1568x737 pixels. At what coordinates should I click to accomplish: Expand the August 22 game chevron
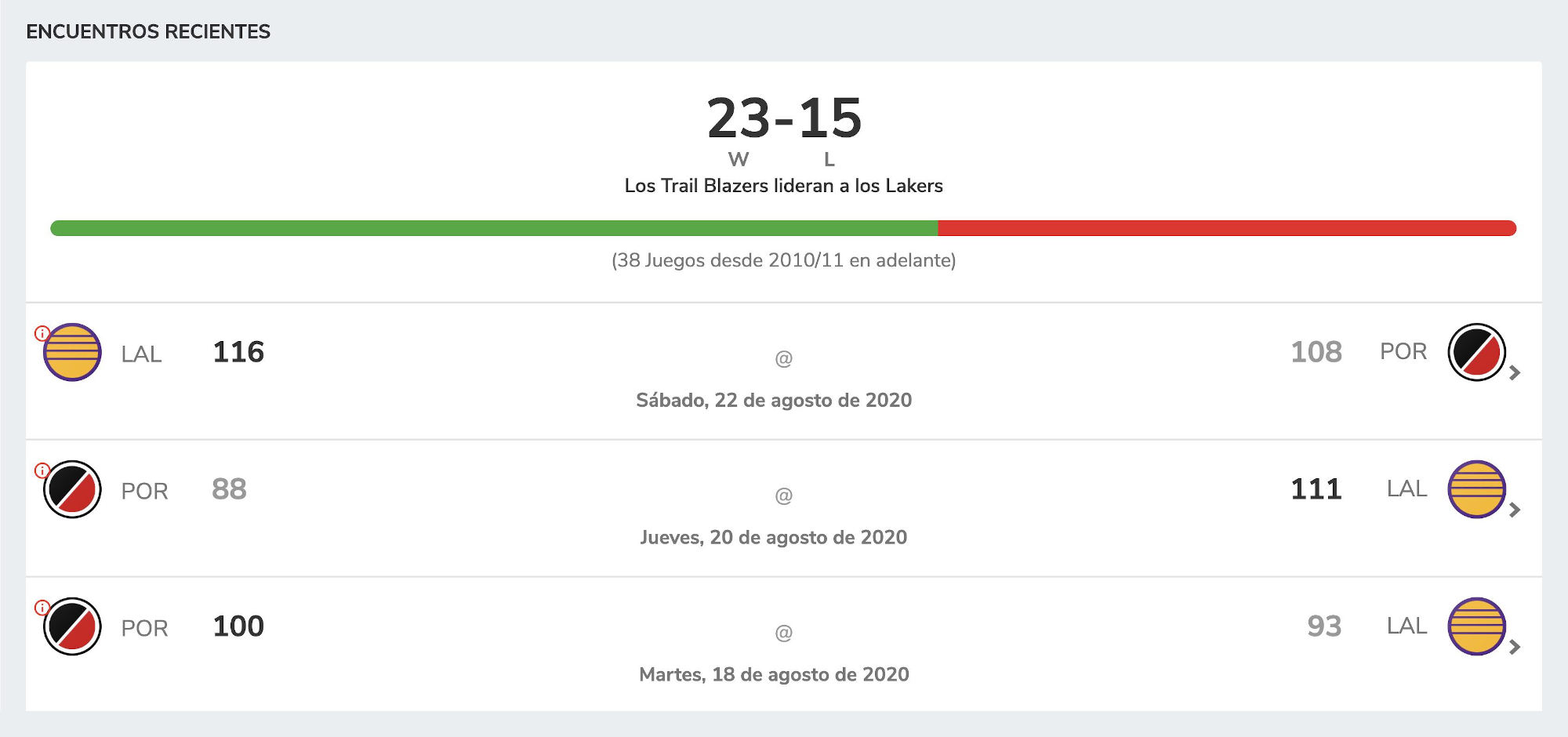coord(1515,373)
